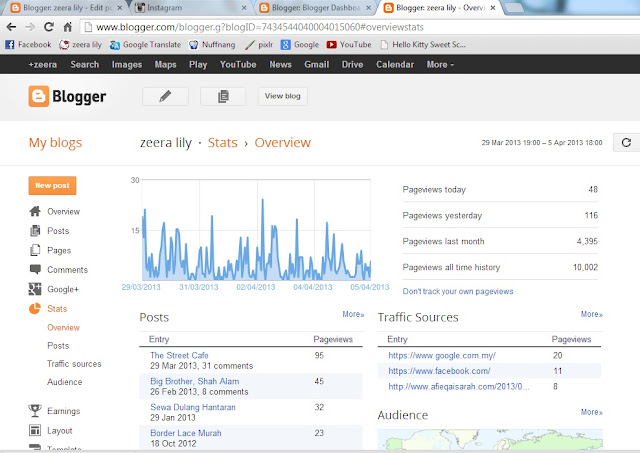Open News in Google bar
This screenshot has height=453, width=640.
tap(280, 64)
